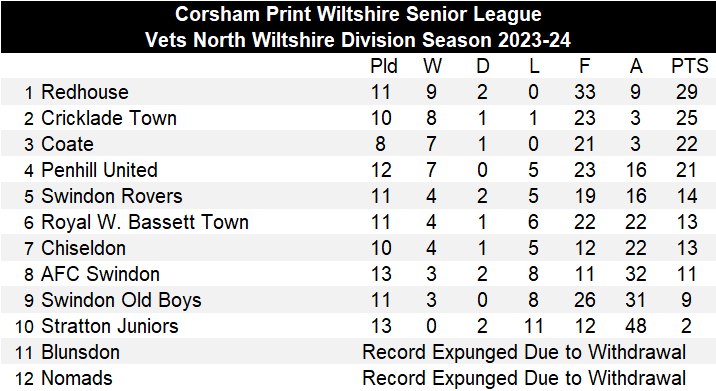Click the Nomads team name
716x391 pixels.
77,378
